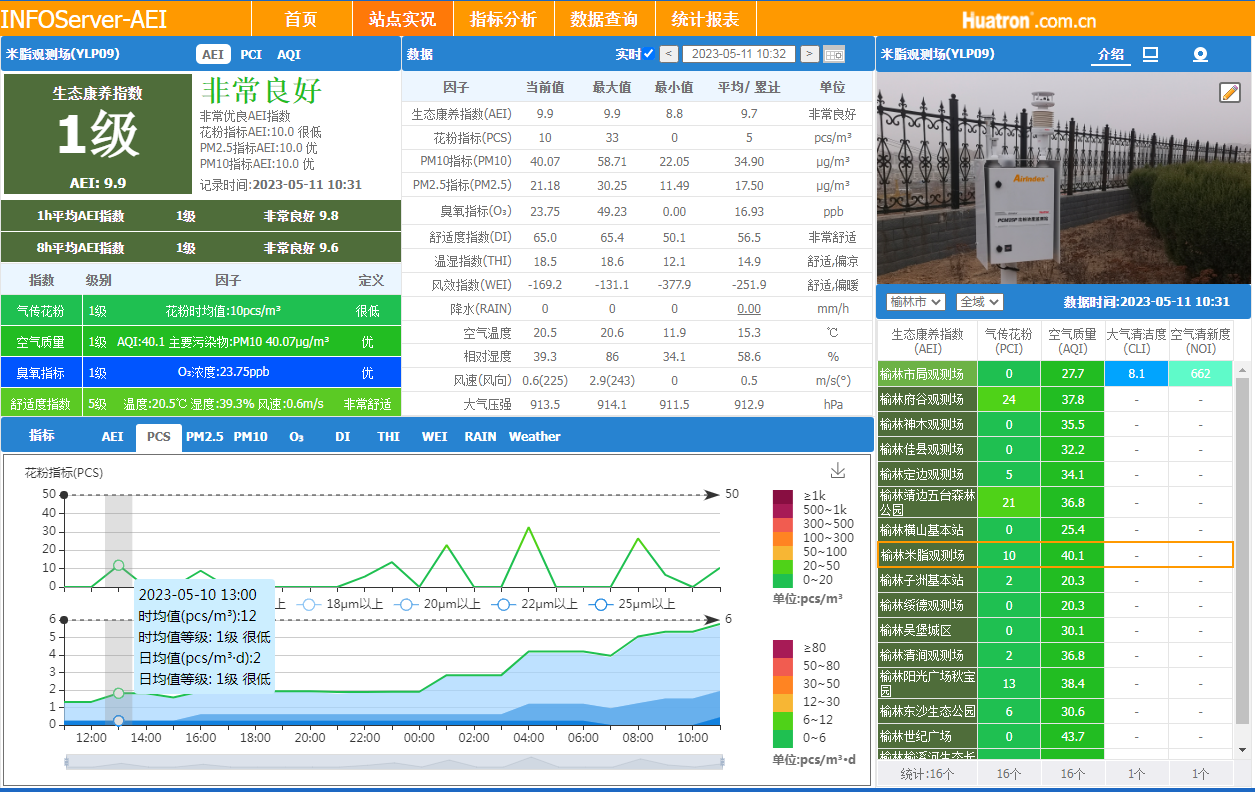The image size is (1255, 792).
Task: Switch to the PM2.5 indicator tab
Action: (205, 437)
